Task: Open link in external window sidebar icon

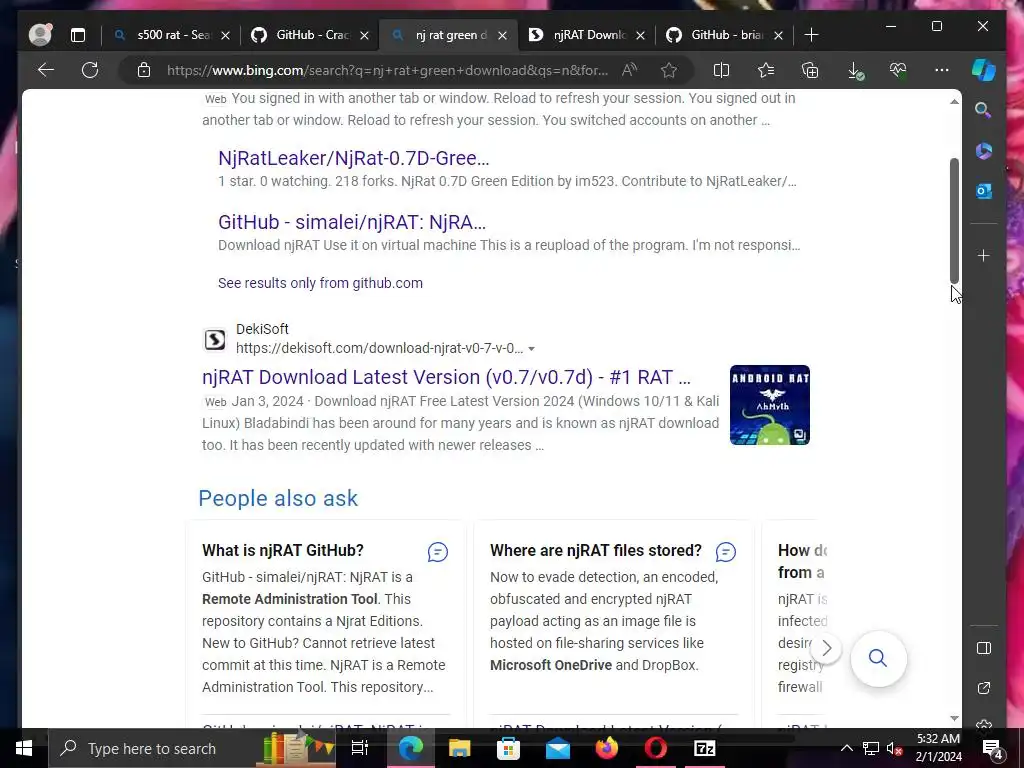Action: (x=984, y=688)
